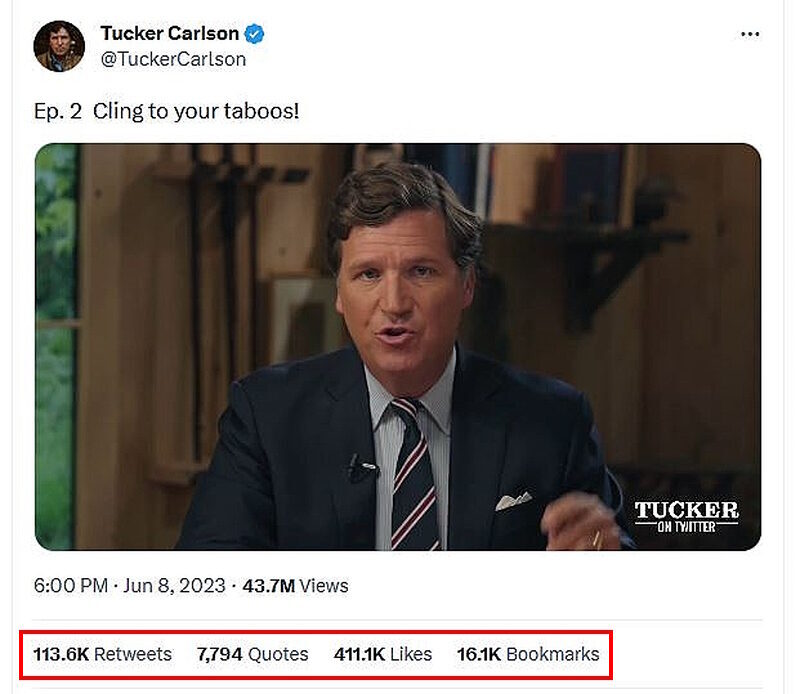Open the 6:00 PM timestamp link
The image size is (800, 694).
[x=70, y=585]
